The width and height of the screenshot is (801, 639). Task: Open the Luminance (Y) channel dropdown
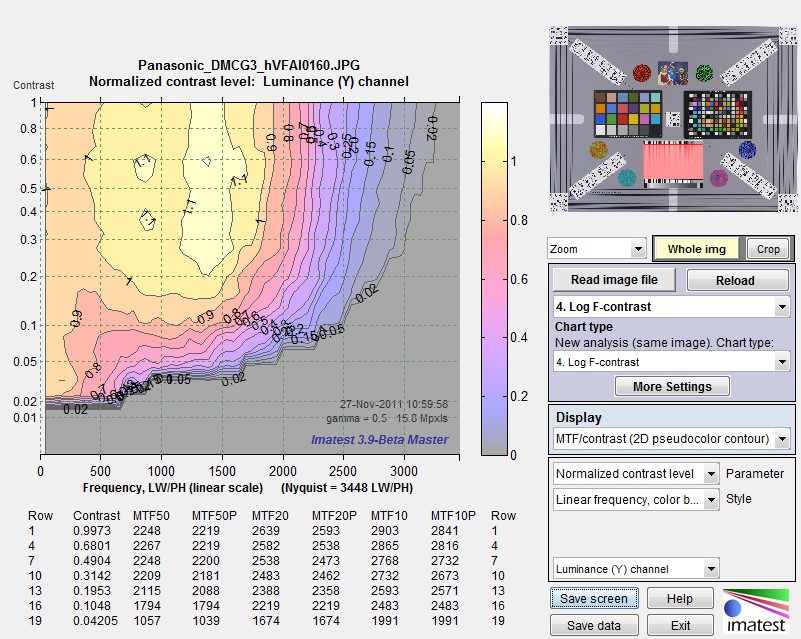(x=635, y=569)
